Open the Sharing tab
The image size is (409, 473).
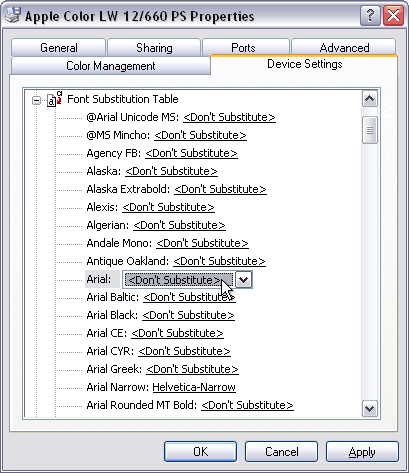[x=154, y=48]
